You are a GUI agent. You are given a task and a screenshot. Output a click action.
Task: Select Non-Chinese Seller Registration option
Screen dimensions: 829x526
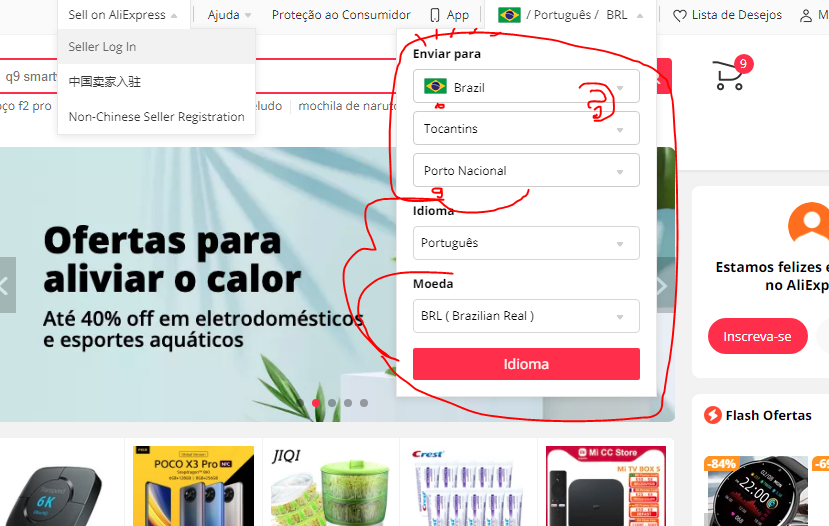tap(156, 116)
